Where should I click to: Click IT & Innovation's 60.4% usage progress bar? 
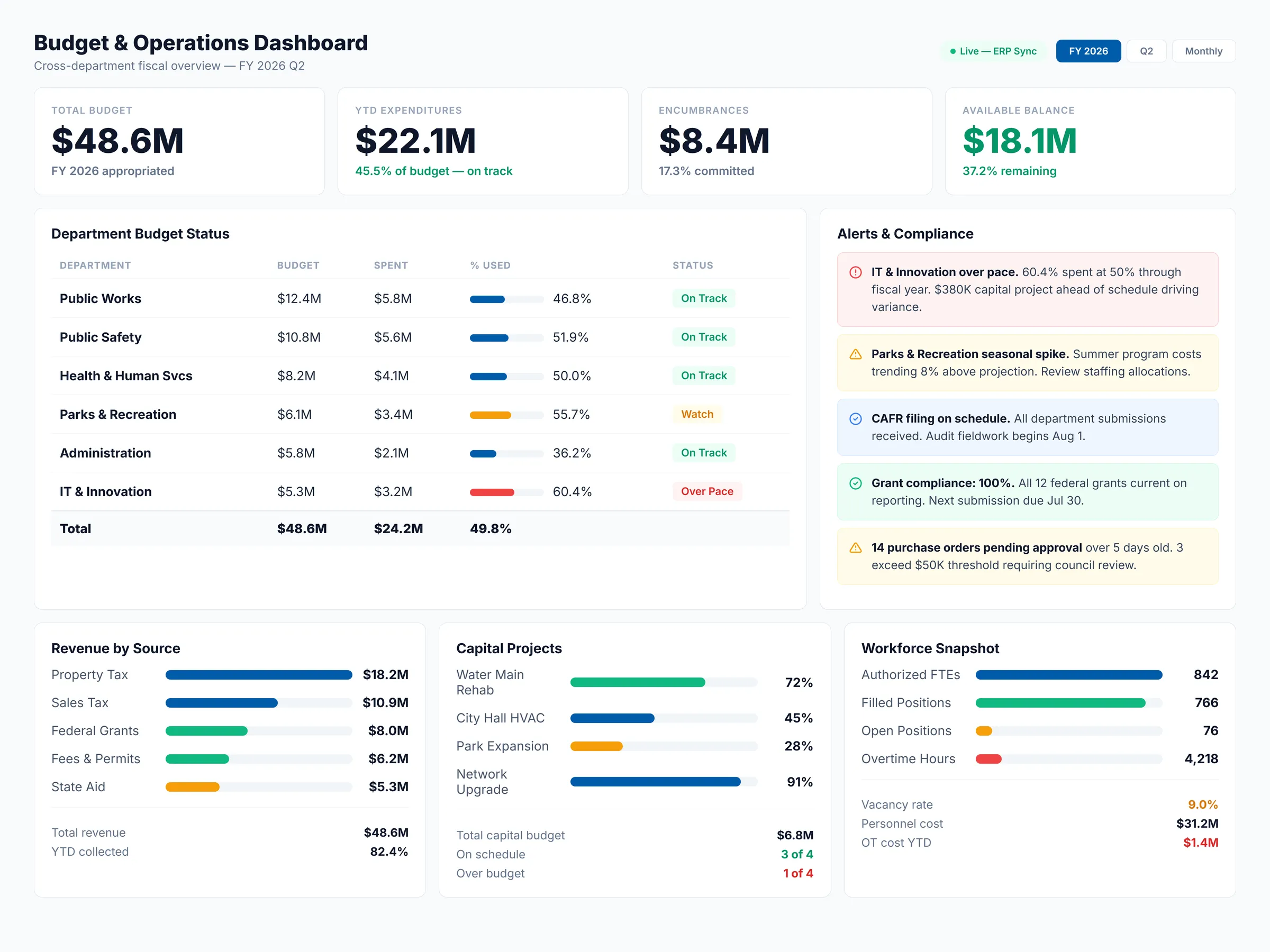506,492
